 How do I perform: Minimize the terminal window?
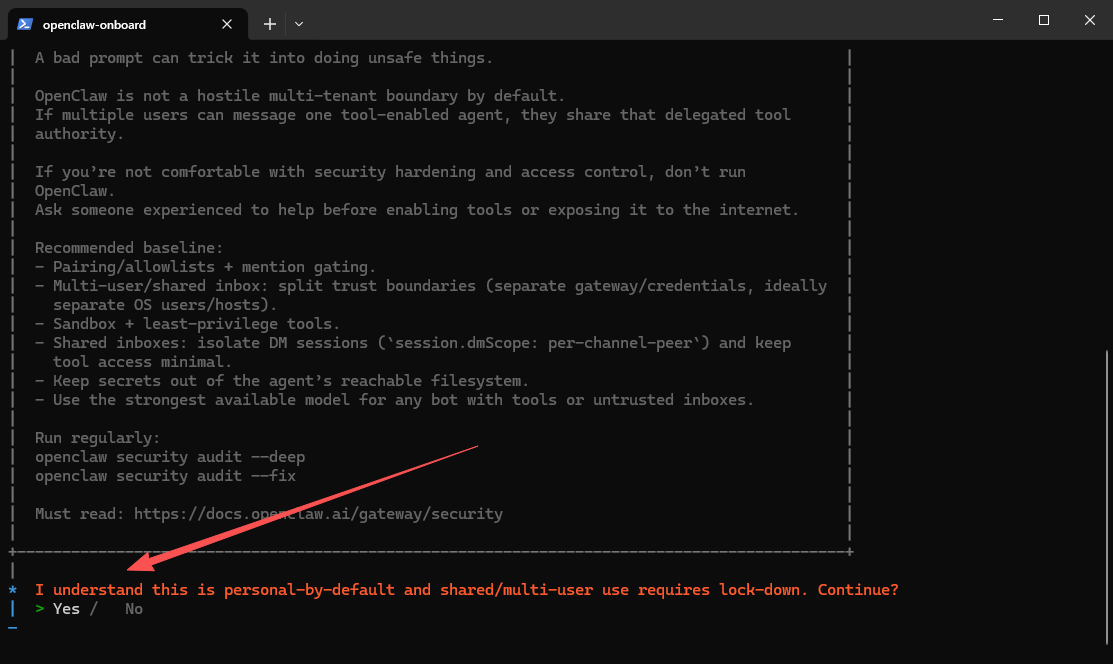click(998, 20)
